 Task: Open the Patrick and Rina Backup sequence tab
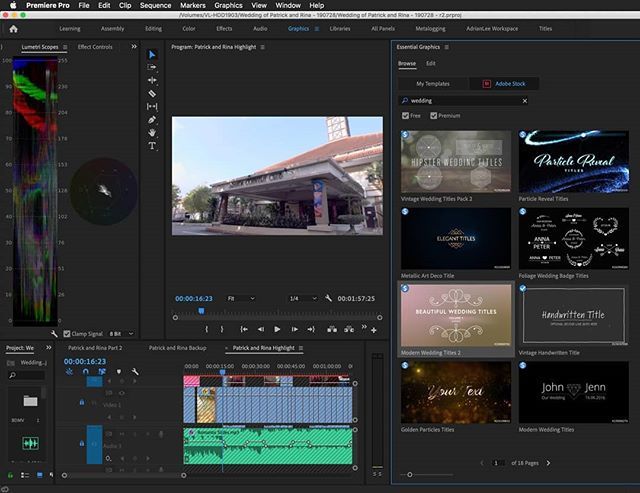point(178,348)
